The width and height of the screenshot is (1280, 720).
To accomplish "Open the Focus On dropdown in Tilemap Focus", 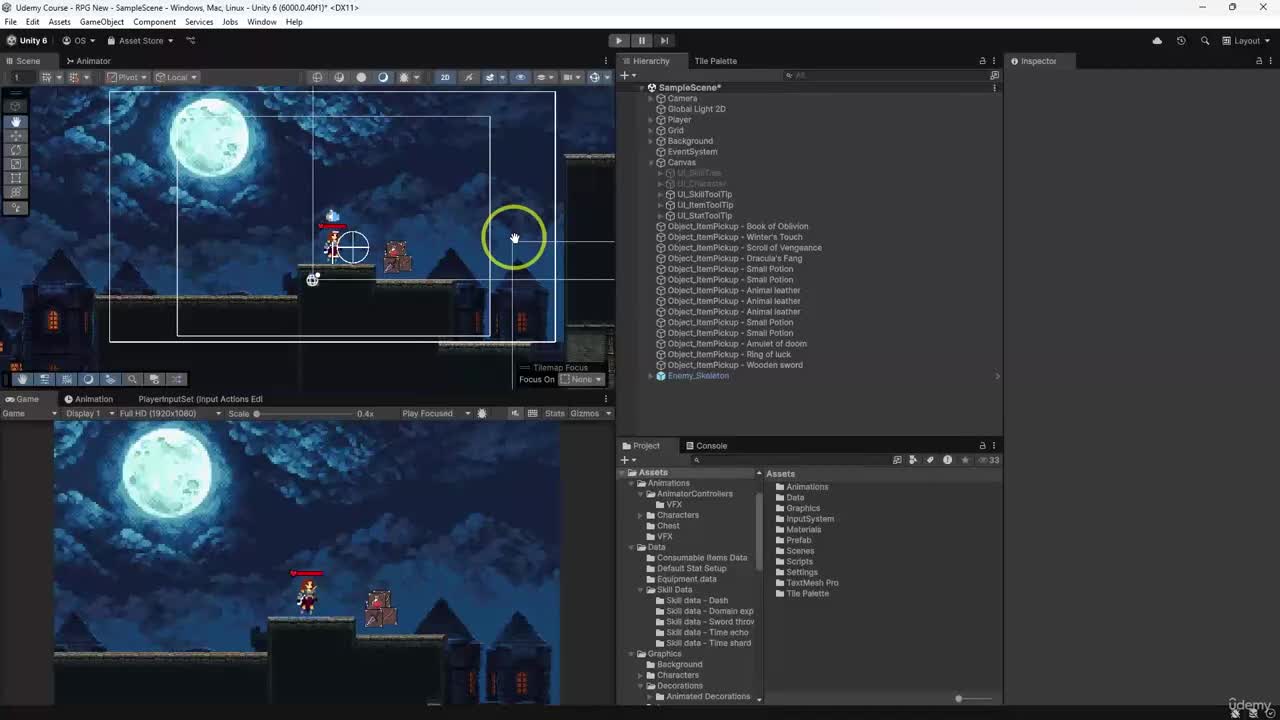I will pyautogui.click(x=582, y=379).
